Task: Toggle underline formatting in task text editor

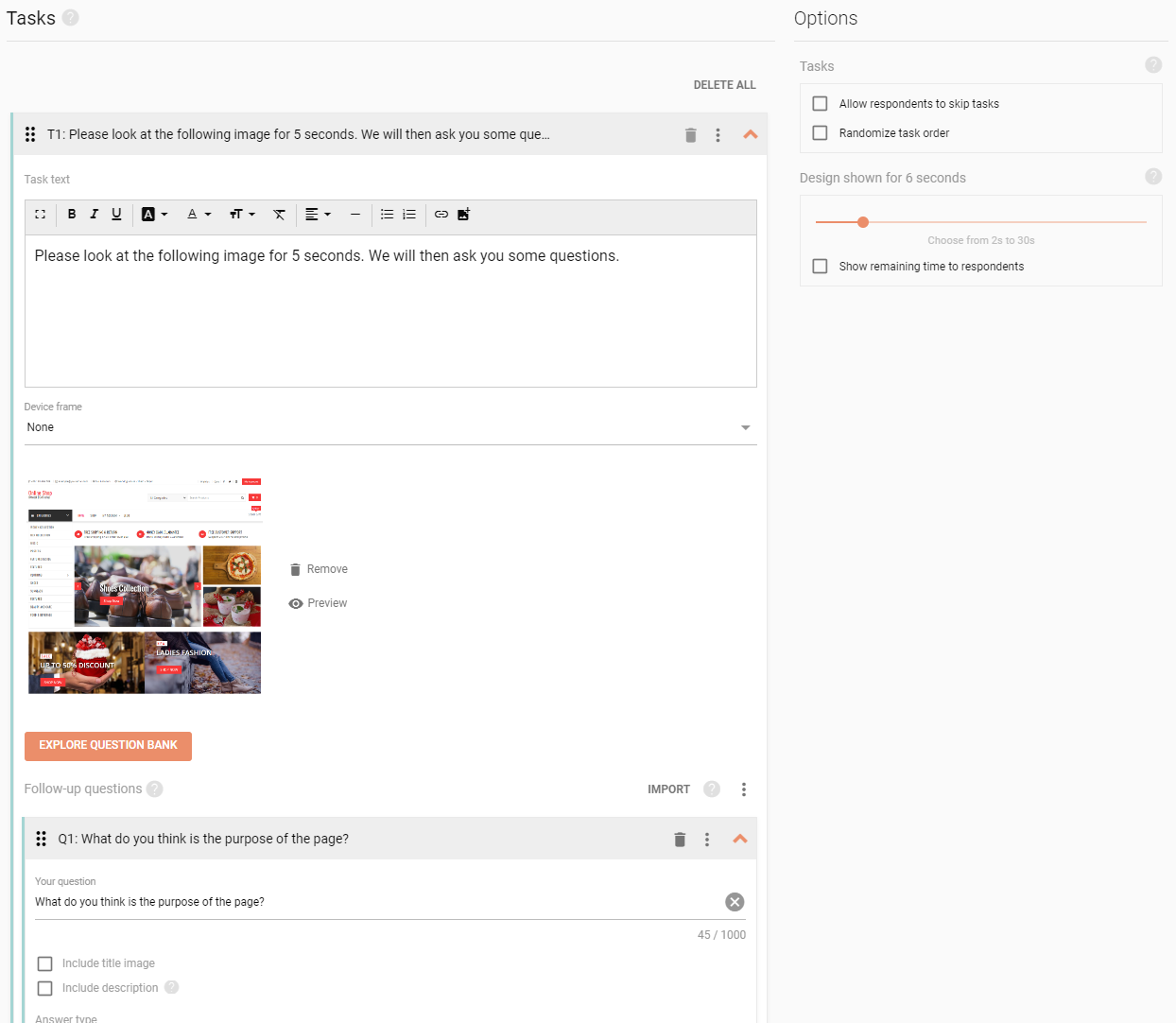Action: (x=116, y=215)
